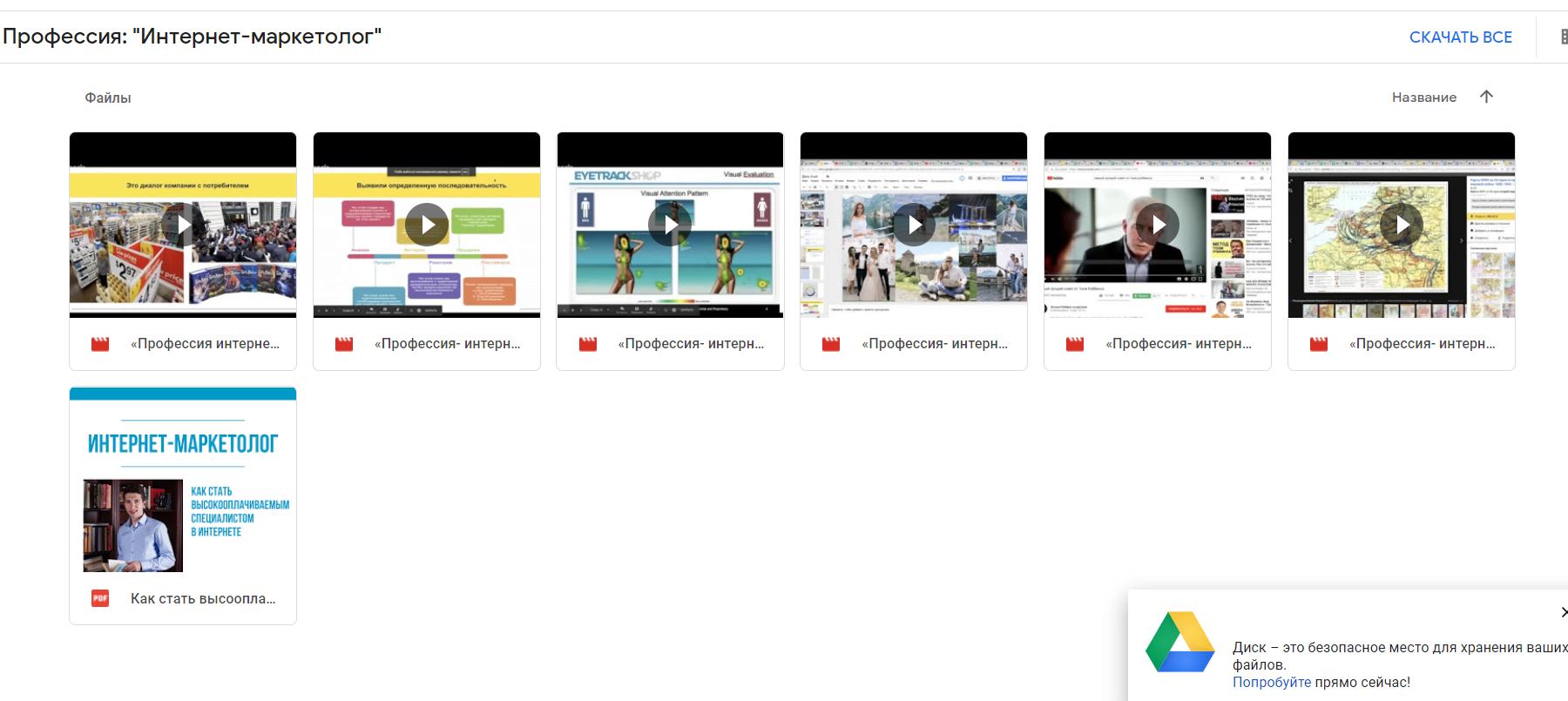
Task: Click the video file icon under the map video
Action: tap(1319, 344)
